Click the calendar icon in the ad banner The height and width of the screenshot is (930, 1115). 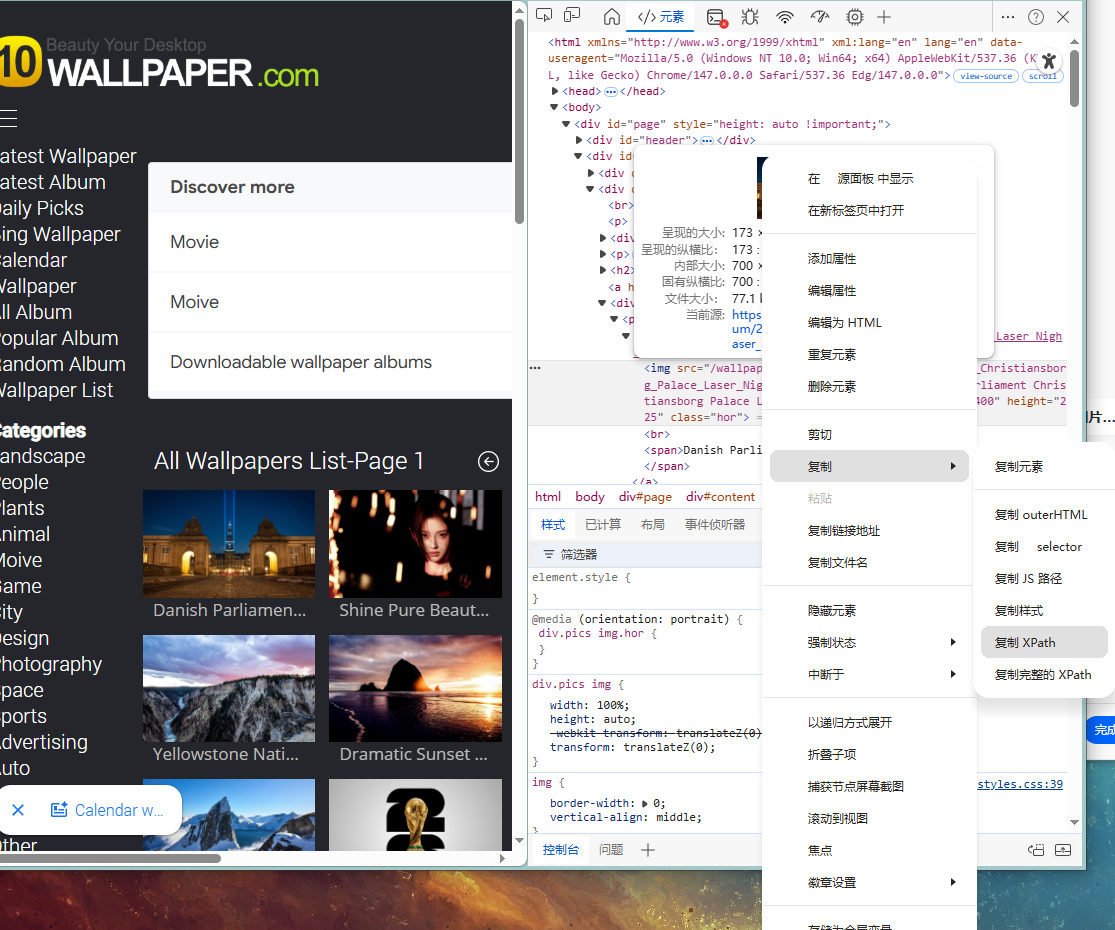pyautogui.click(x=59, y=810)
